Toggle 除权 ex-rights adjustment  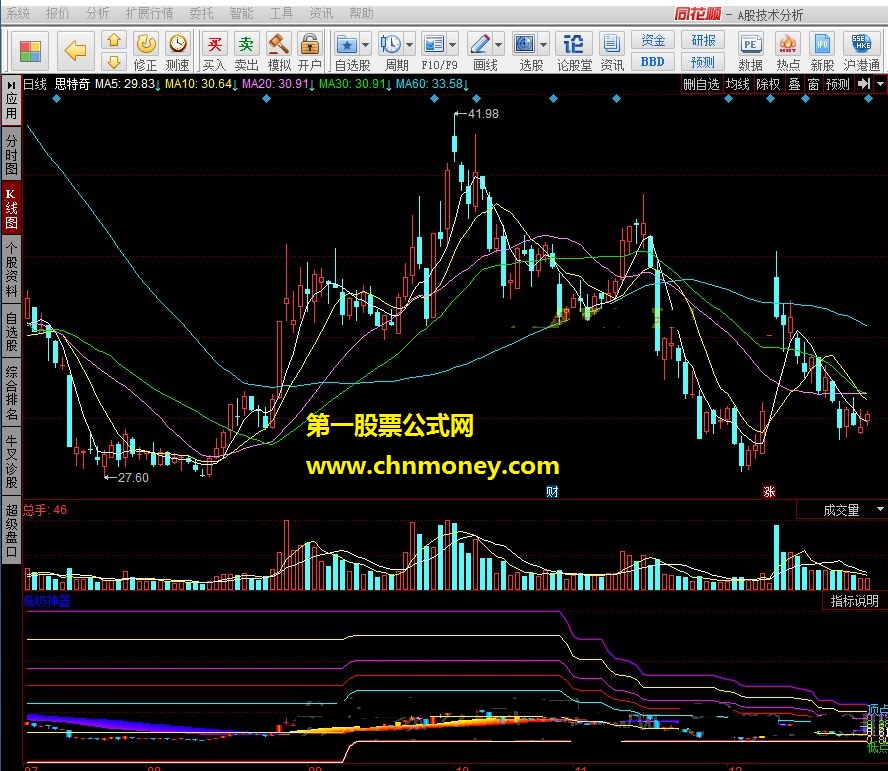click(x=769, y=84)
